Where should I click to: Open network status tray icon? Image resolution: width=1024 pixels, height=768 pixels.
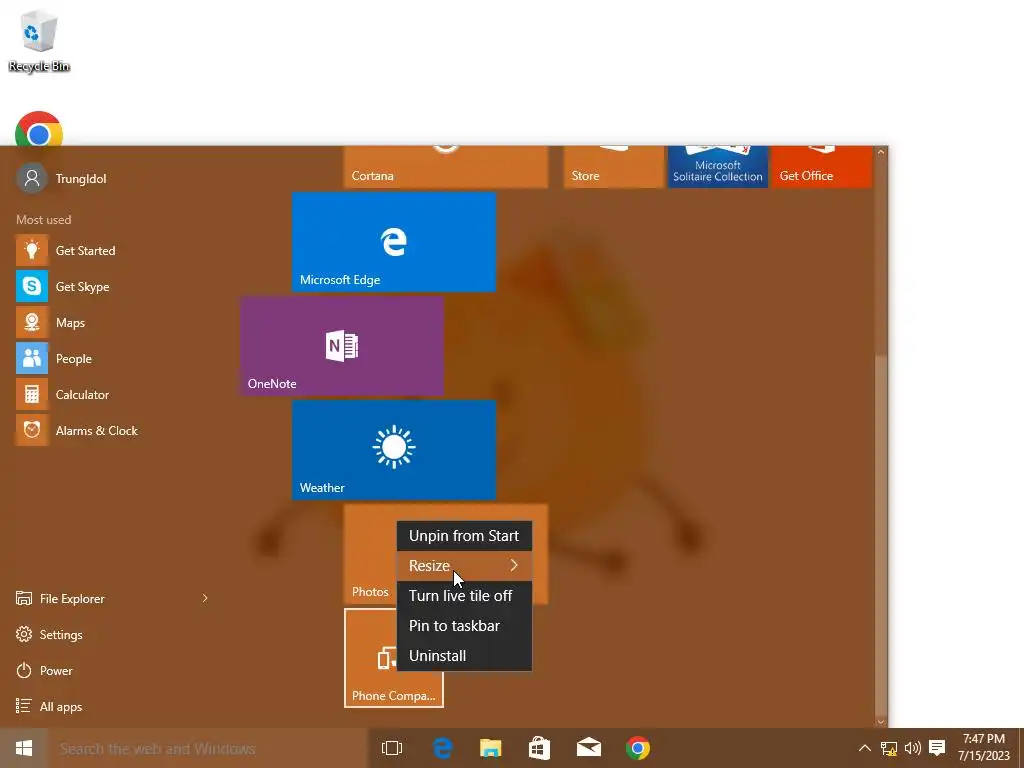tap(889, 748)
